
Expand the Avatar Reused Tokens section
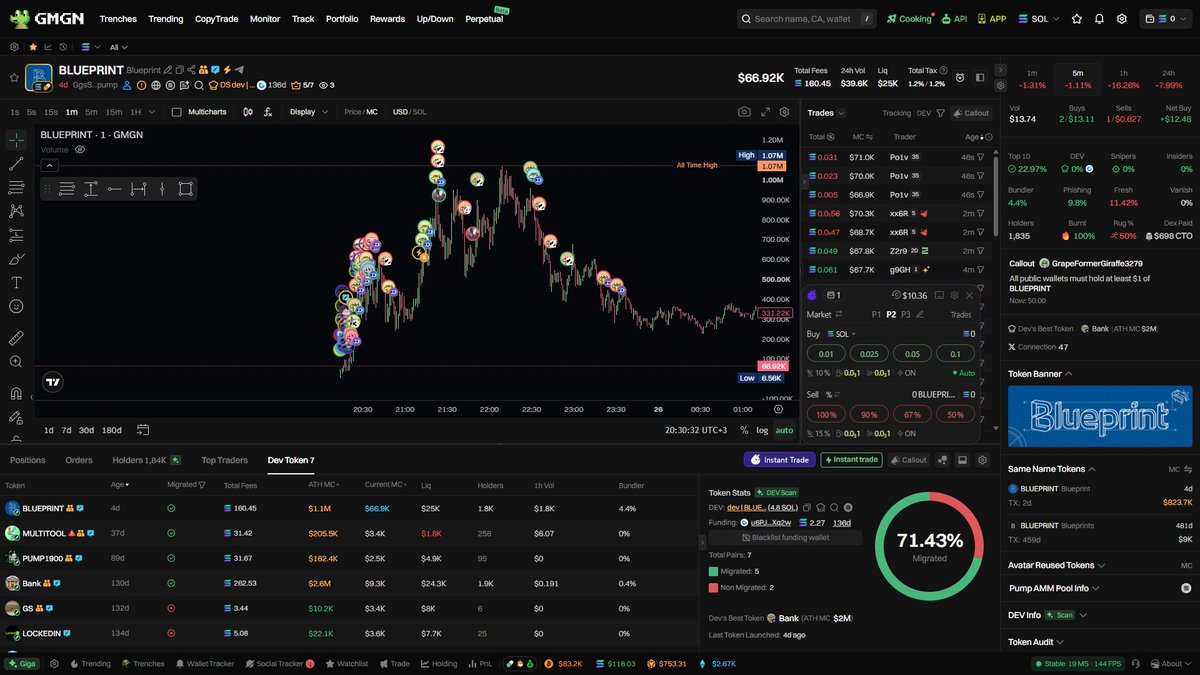pos(1102,565)
